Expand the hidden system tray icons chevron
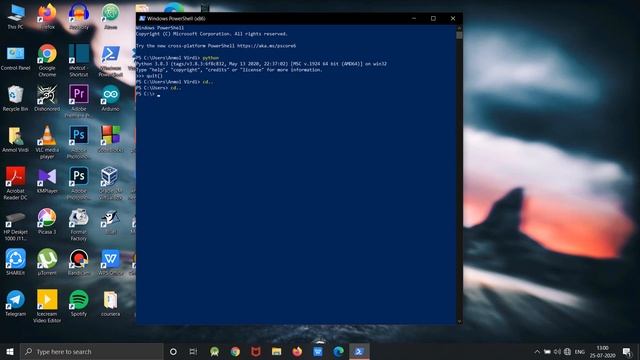Screen dimensions: 640x360 point(537,352)
